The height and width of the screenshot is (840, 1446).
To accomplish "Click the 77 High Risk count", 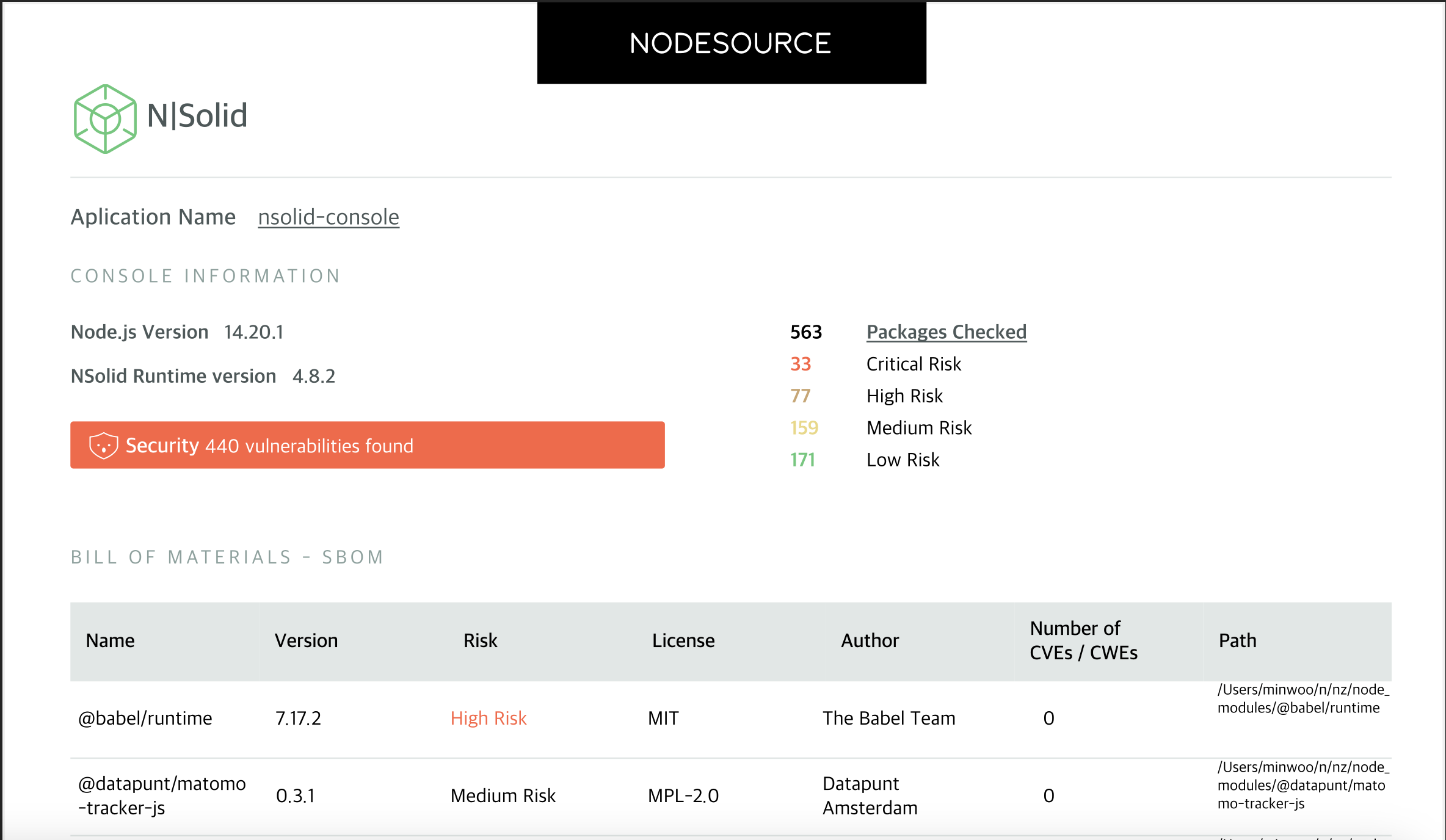I will coord(801,396).
